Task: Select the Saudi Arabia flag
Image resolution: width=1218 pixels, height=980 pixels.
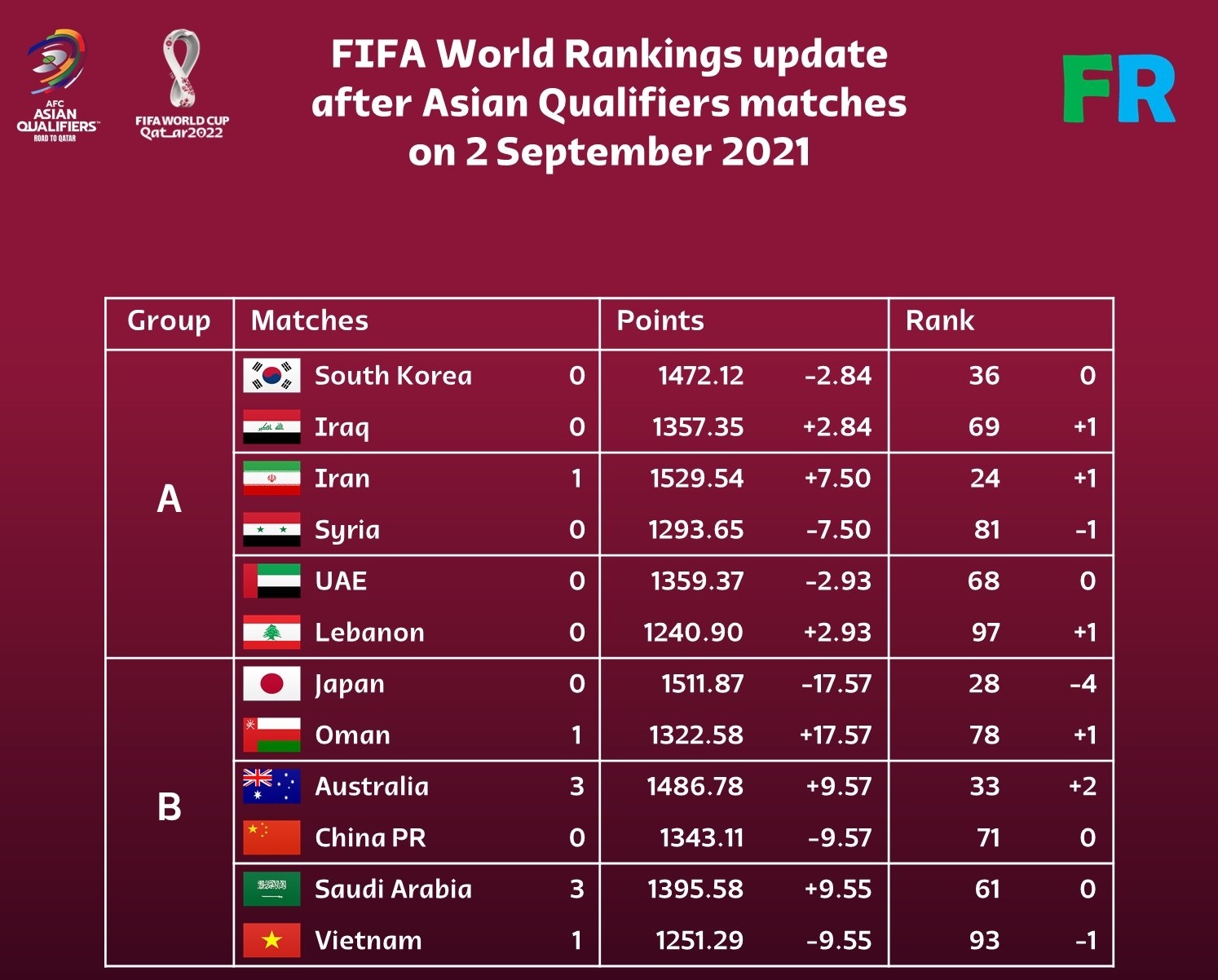Action: pos(271,890)
